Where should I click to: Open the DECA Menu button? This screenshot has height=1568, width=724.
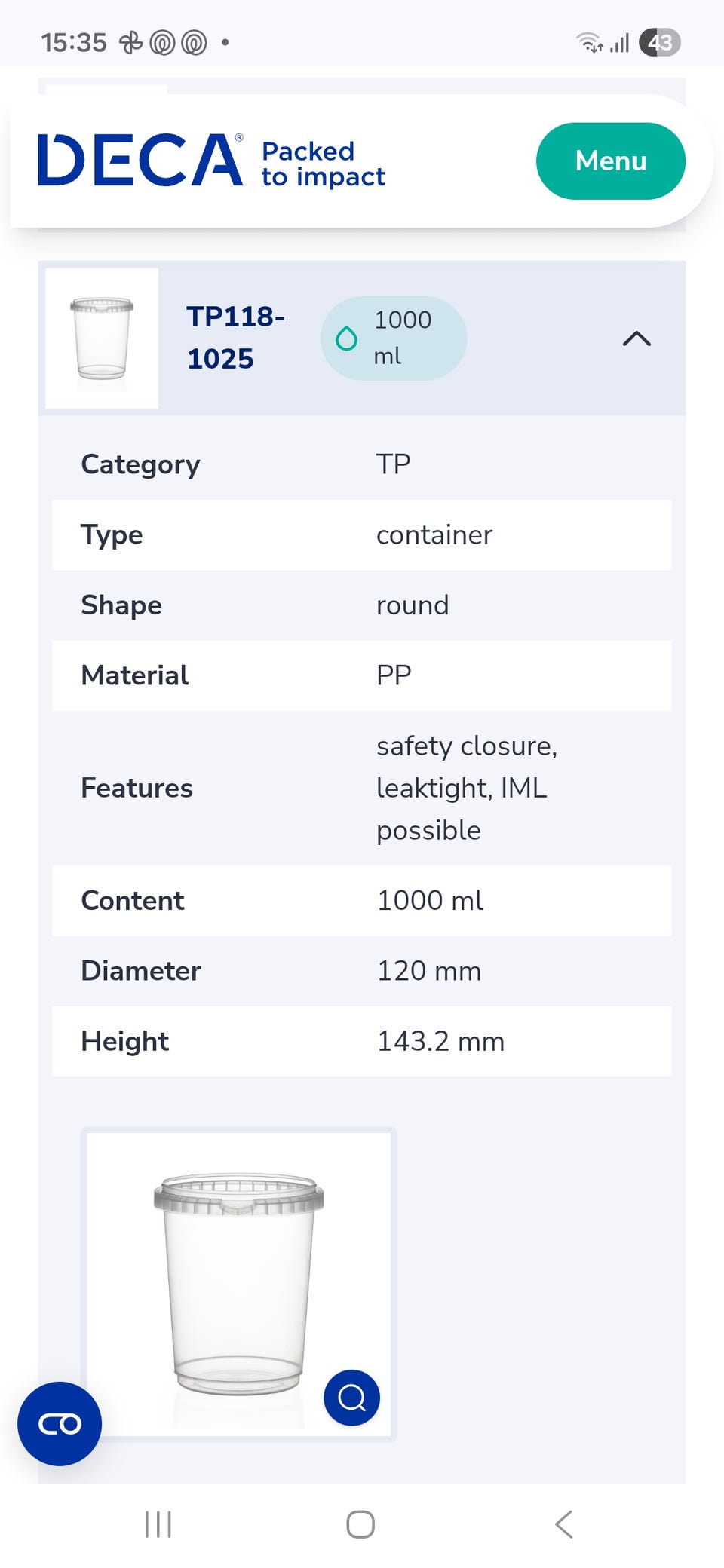610,161
